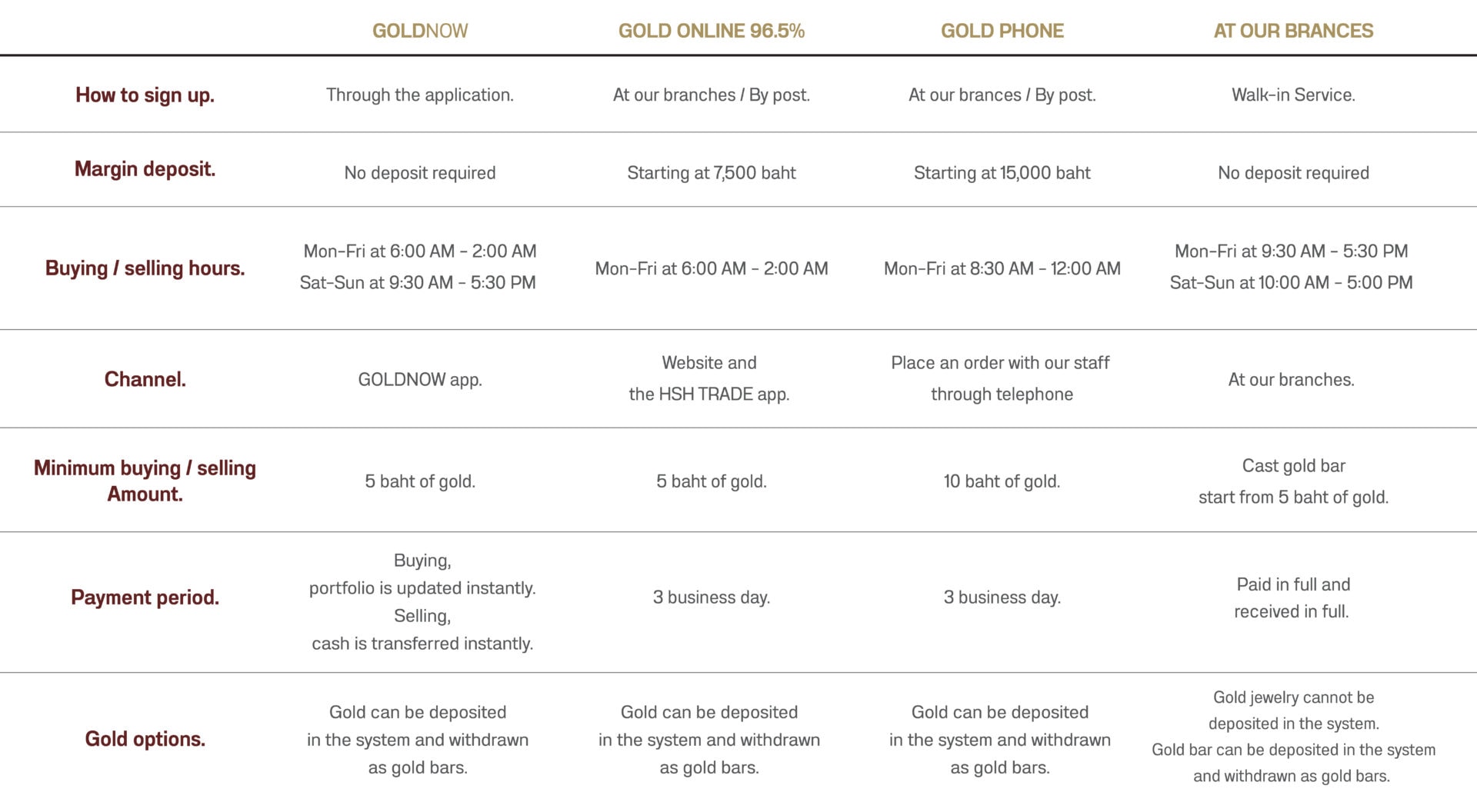Screen dimensions: 1477x812
Task: Click the "Minimum buying / selling Amount." label
Action: [x=145, y=481]
